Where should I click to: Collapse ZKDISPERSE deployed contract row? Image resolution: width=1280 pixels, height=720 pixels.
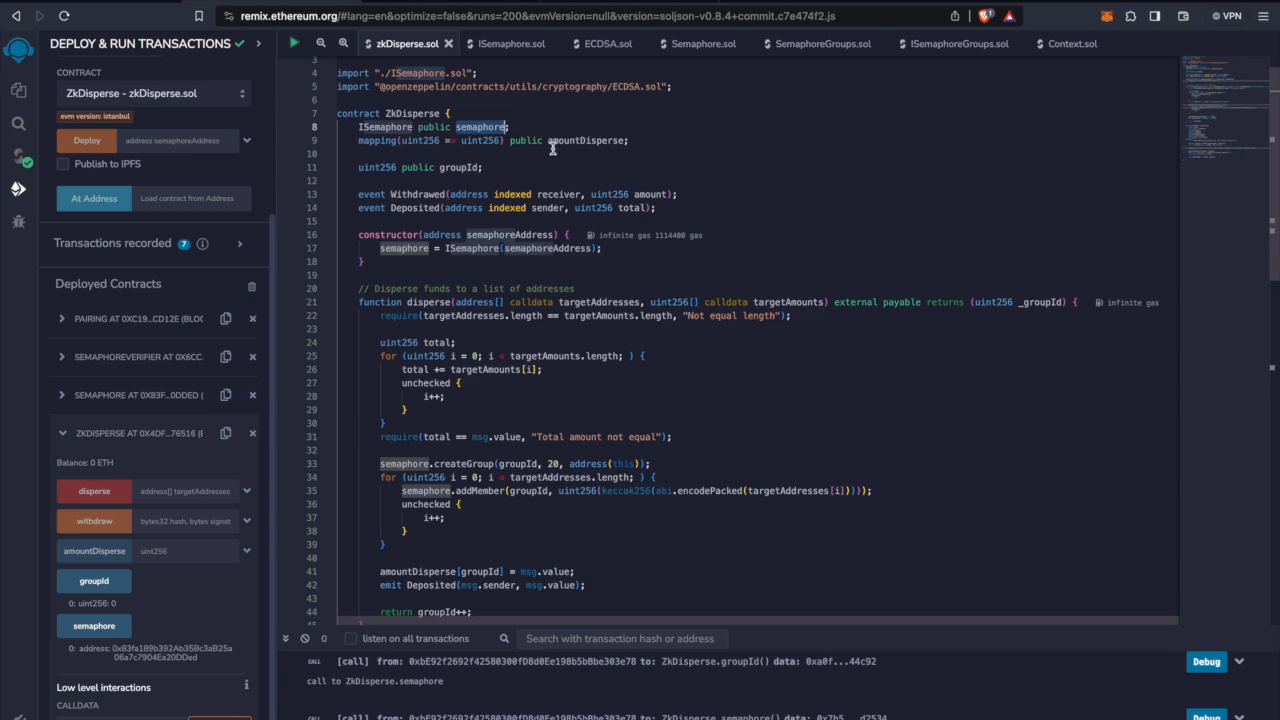[x=62, y=433]
